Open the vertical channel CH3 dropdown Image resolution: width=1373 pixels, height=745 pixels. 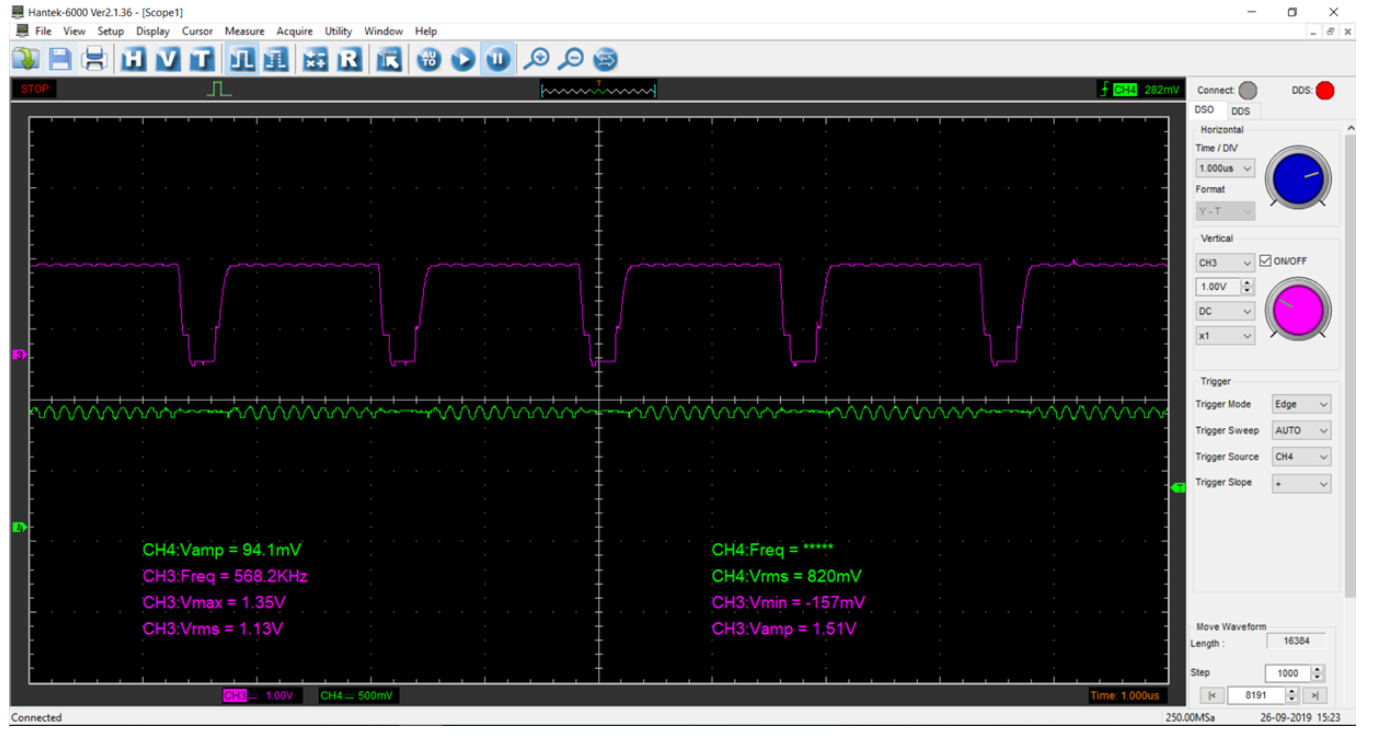[1225, 262]
